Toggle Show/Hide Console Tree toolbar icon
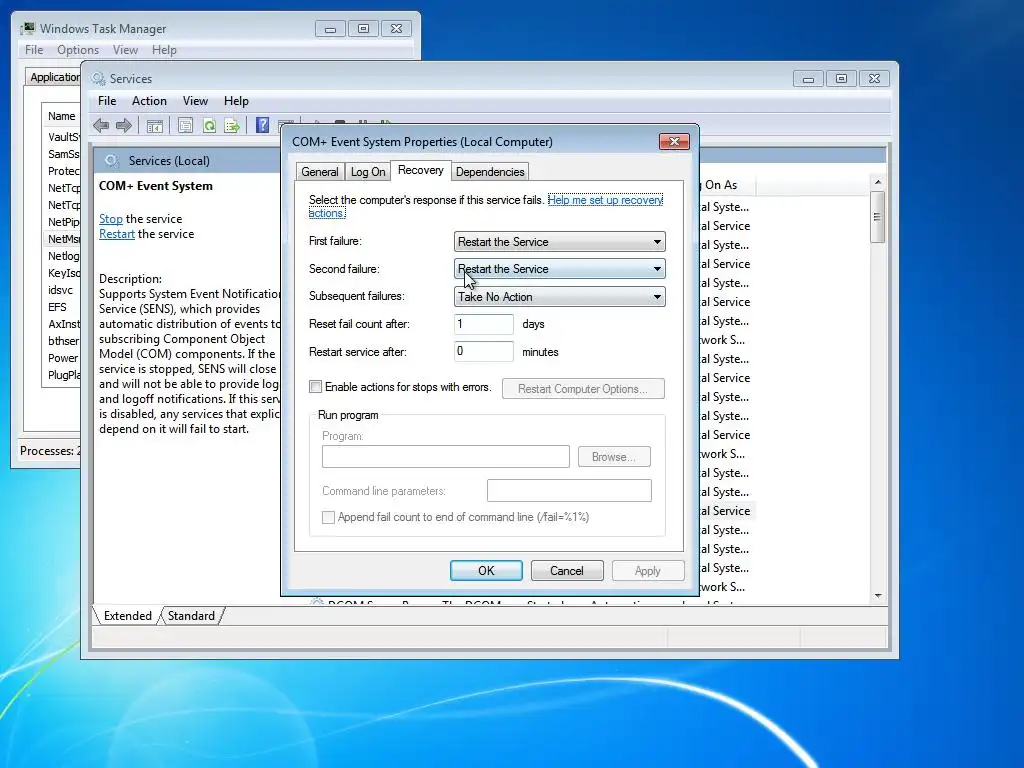 tap(155, 126)
